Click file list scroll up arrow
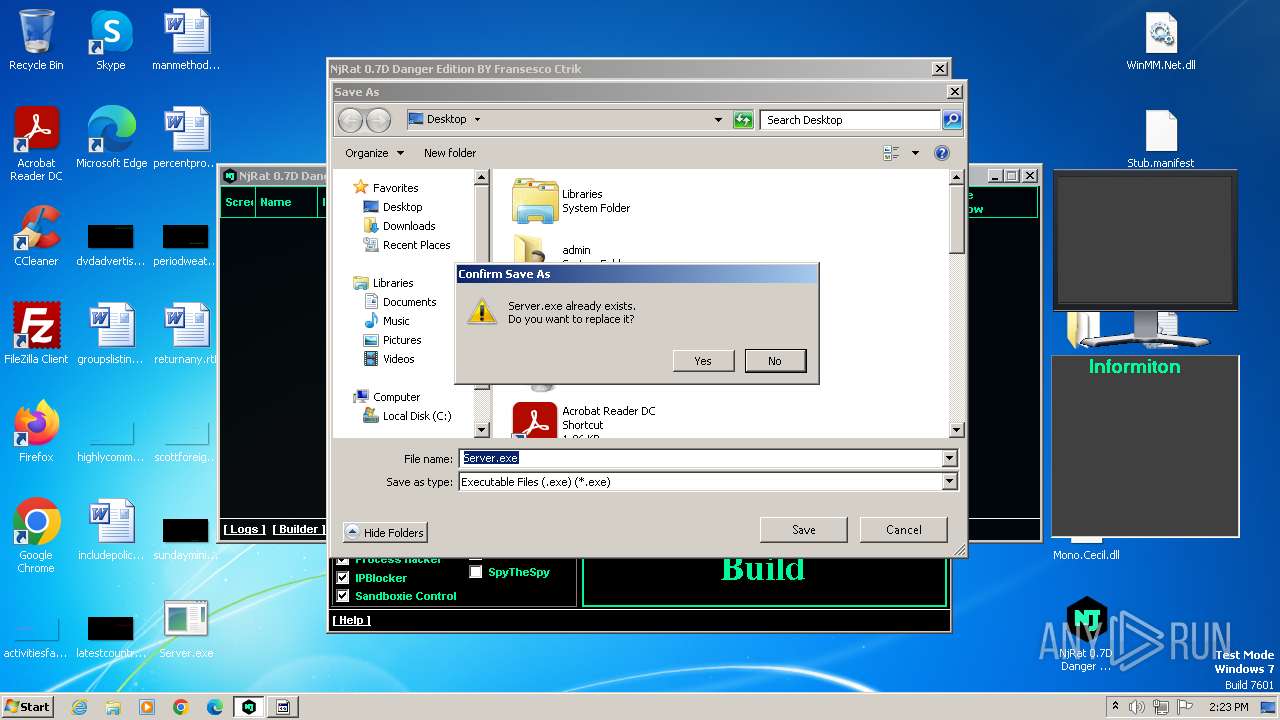Viewport: 1280px width, 720px height. pyautogui.click(x=956, y=177)
